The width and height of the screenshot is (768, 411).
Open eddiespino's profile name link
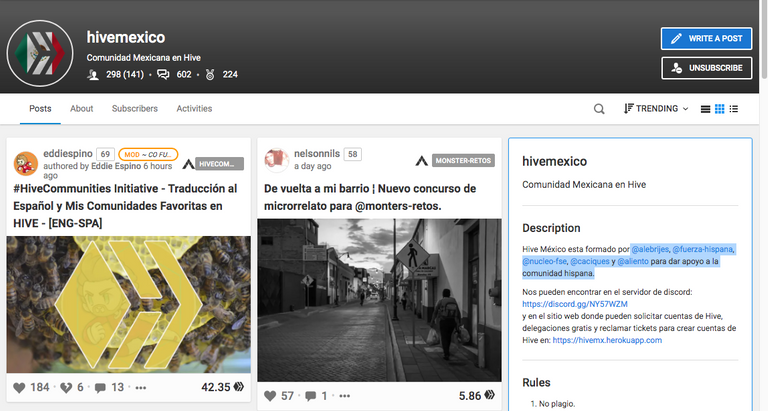click(68, 154)
